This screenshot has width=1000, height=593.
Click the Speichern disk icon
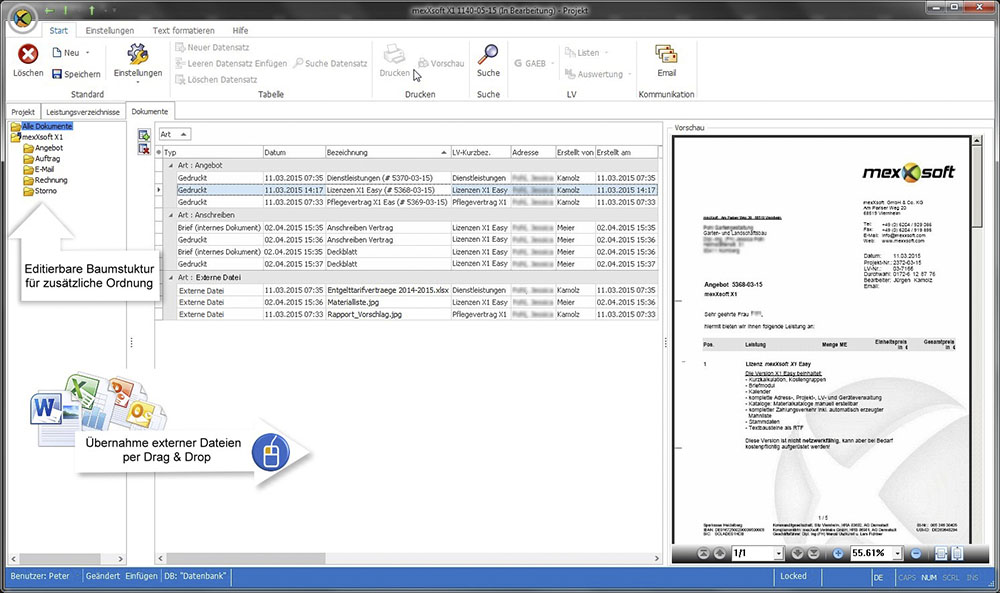tap(58, 74)
